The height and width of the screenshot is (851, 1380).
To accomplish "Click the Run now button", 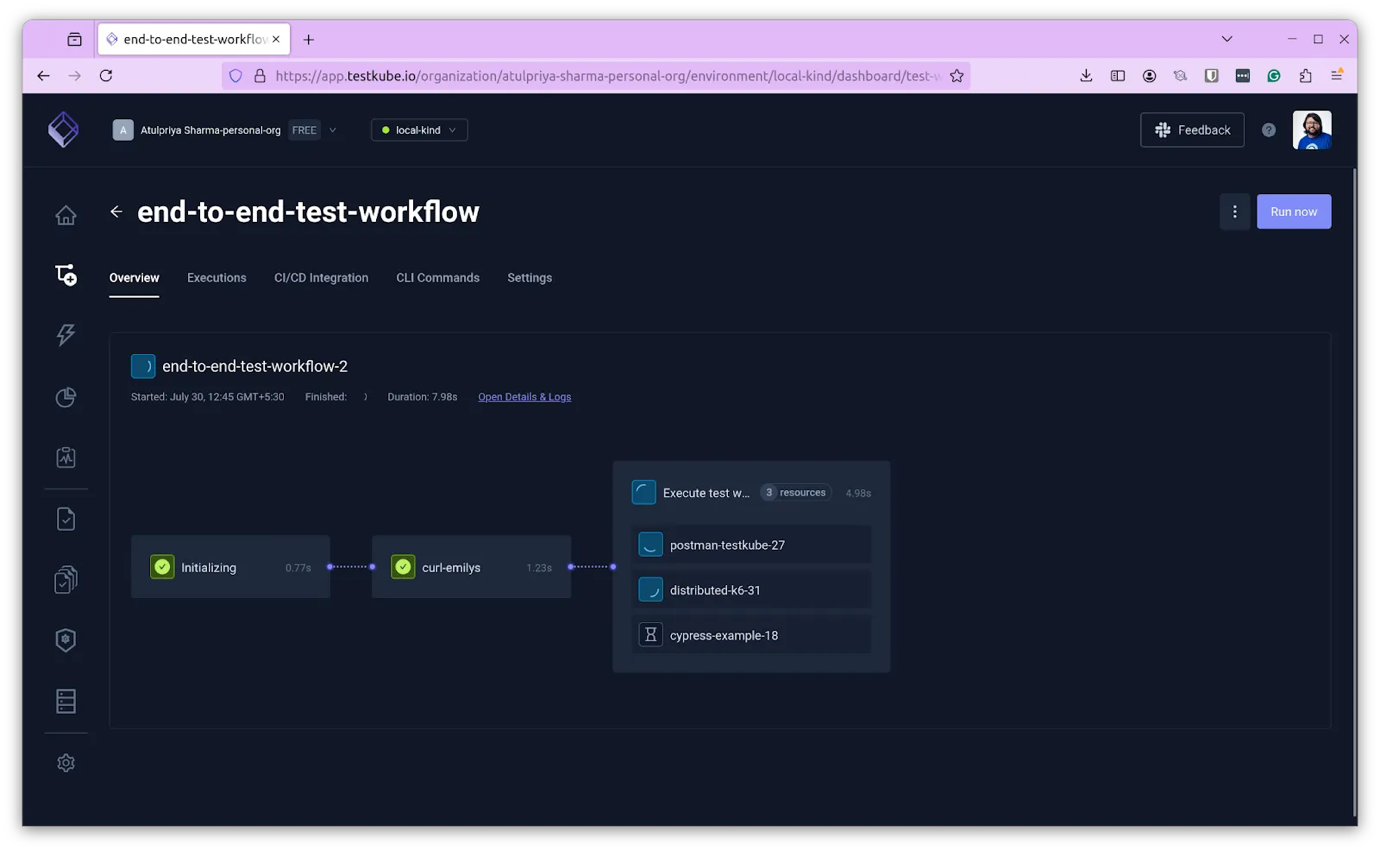I will 1293,211.
